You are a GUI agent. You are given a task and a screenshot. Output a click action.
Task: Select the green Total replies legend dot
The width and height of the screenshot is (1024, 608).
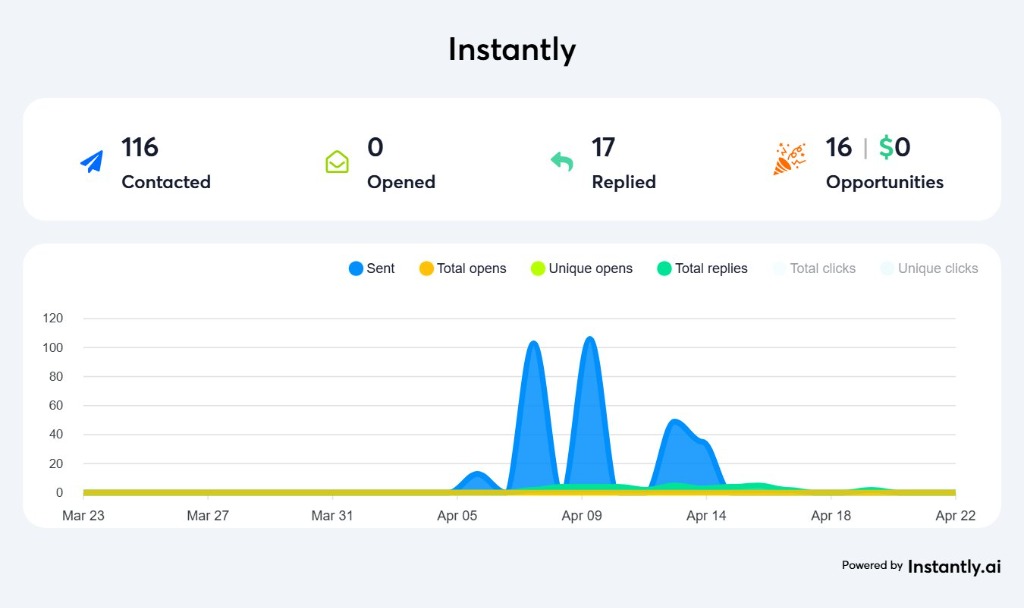point(666,268)
